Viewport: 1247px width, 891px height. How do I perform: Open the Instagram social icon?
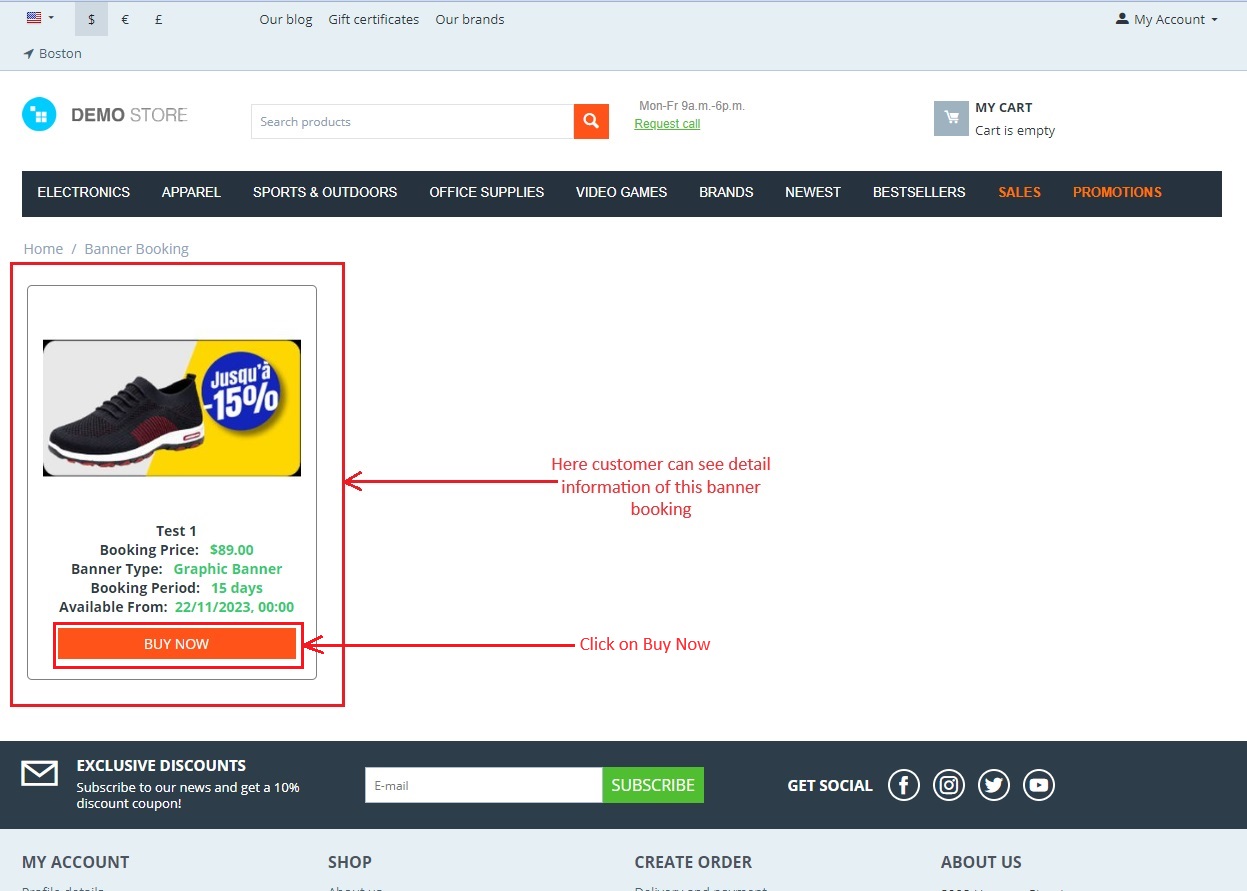click(x=949, y=785)
